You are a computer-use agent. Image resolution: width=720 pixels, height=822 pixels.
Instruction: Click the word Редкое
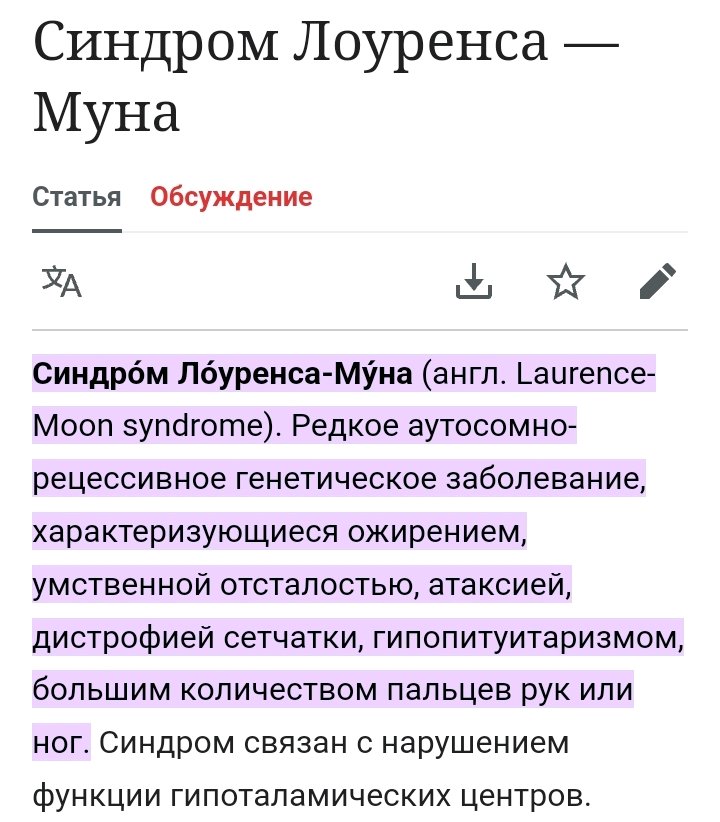pyautogui.click(x=345, y=427)
